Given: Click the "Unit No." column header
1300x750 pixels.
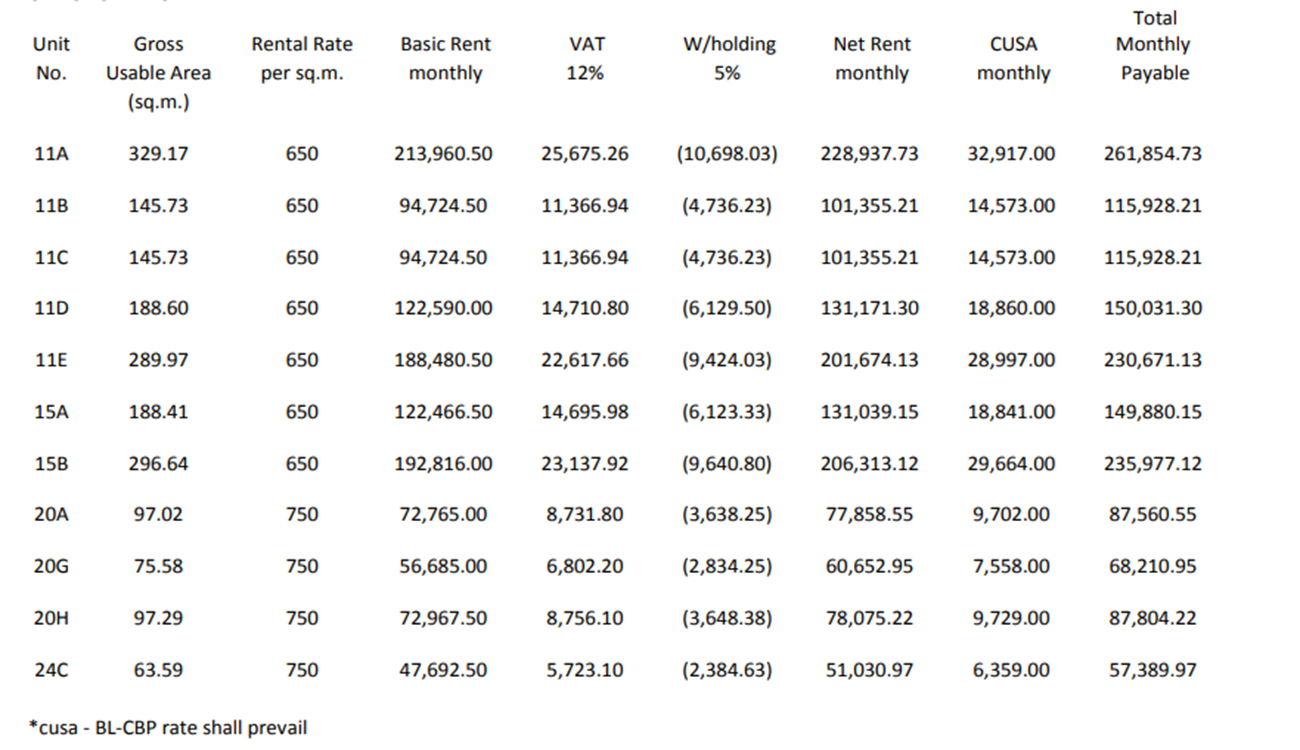Looking at the screenshot, I should tap(51, 58).
